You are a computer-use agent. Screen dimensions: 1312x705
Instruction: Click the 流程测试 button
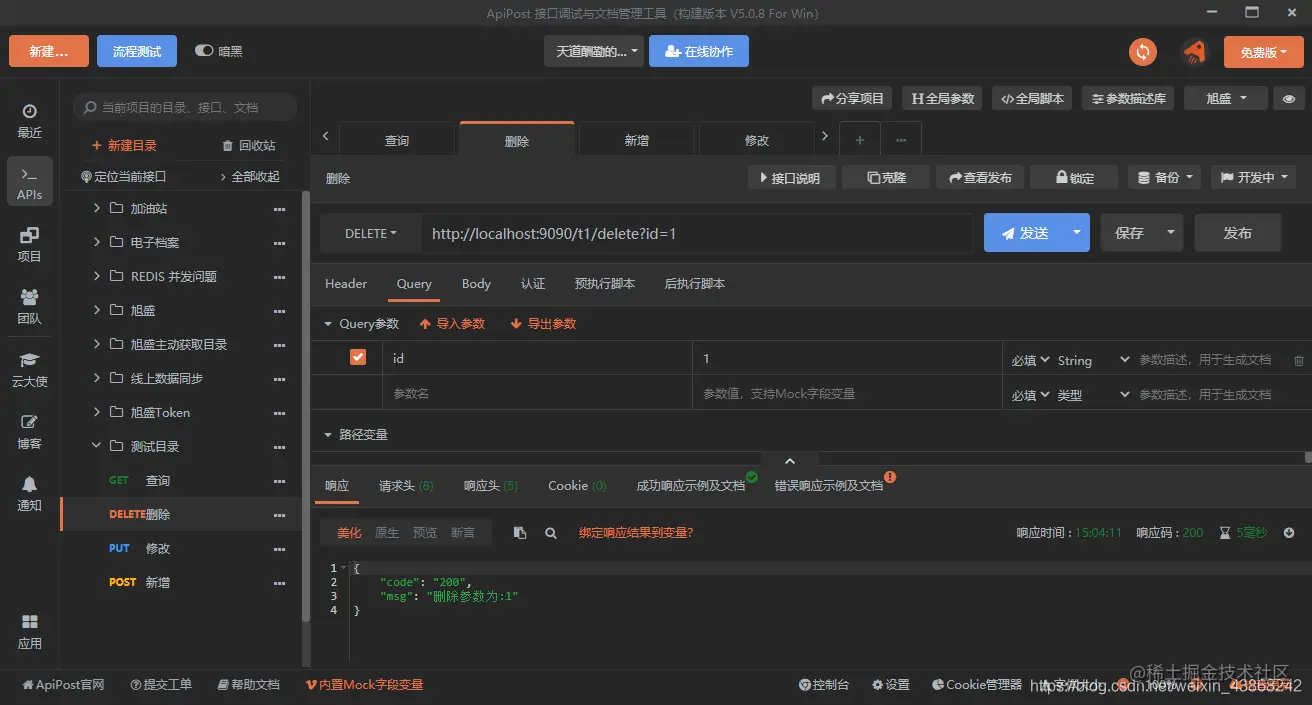(x=137, y=51)
